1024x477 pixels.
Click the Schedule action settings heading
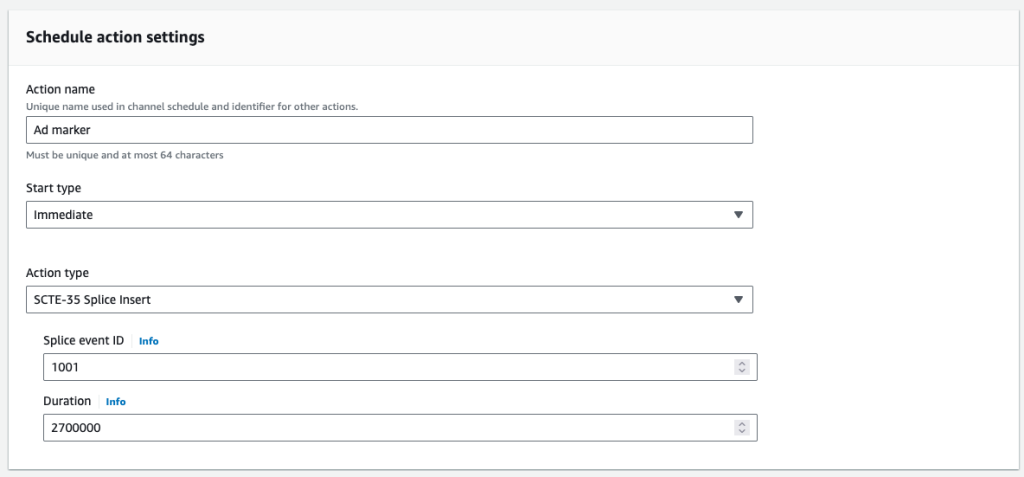(x=115, y=37)
